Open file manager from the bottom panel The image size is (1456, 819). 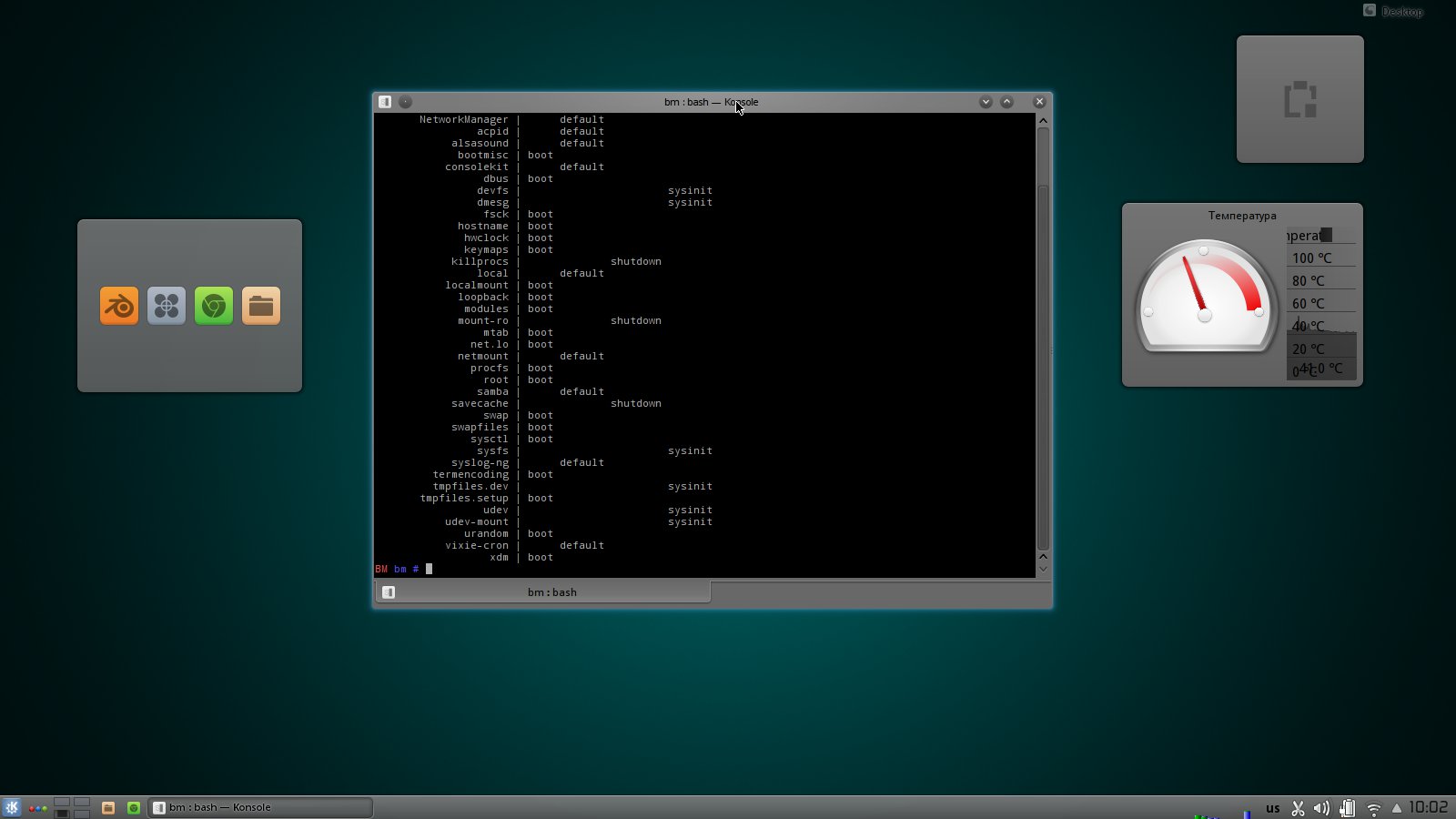[108, 808]
